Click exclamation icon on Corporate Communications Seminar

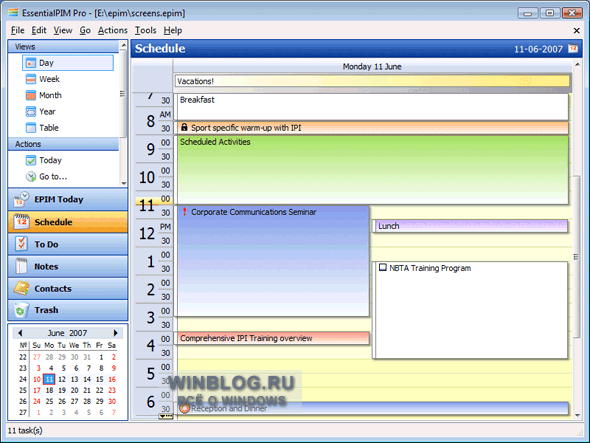pyautogui.click(x=184, y=212)
